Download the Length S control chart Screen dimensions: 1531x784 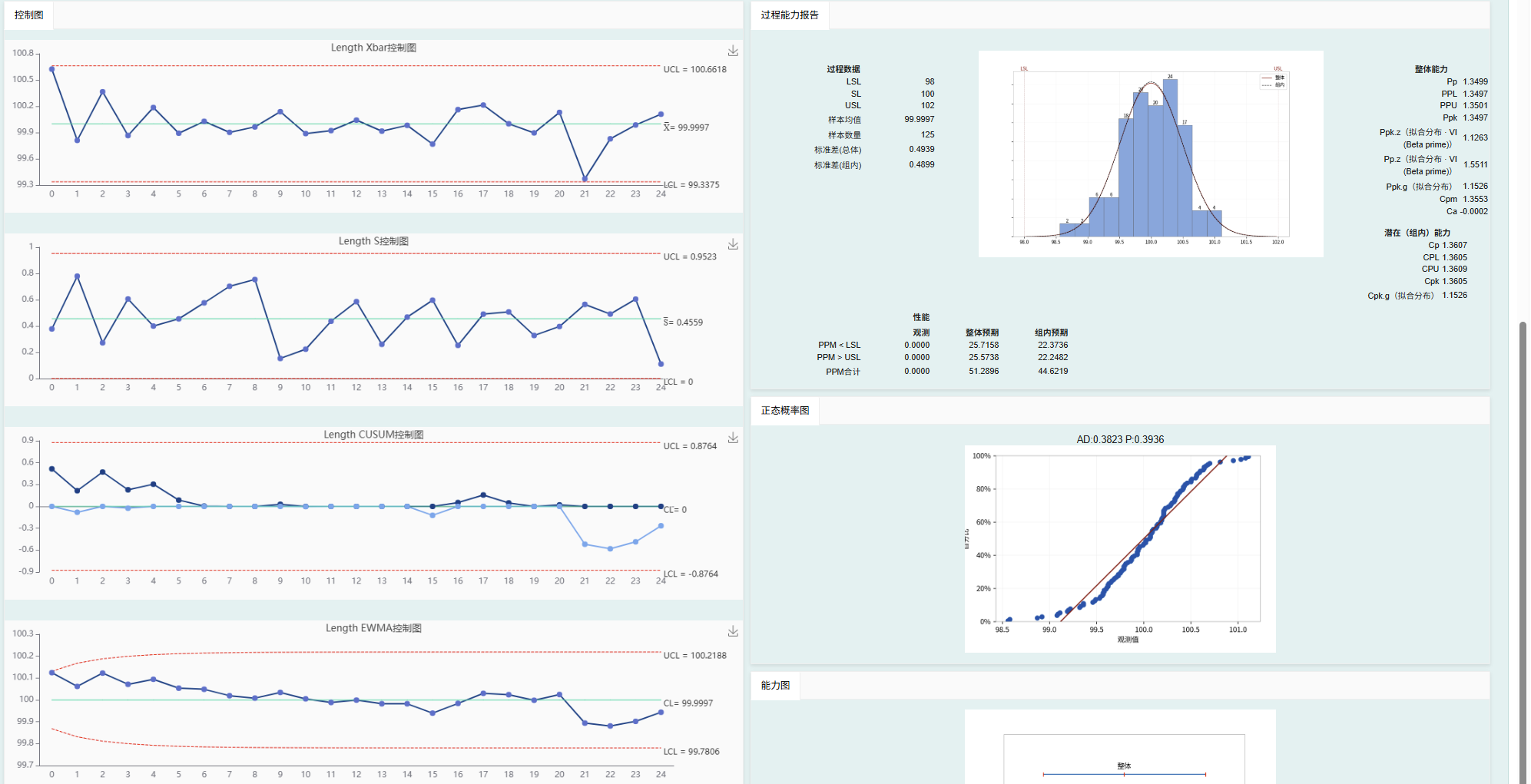click(x=733, y=244)
